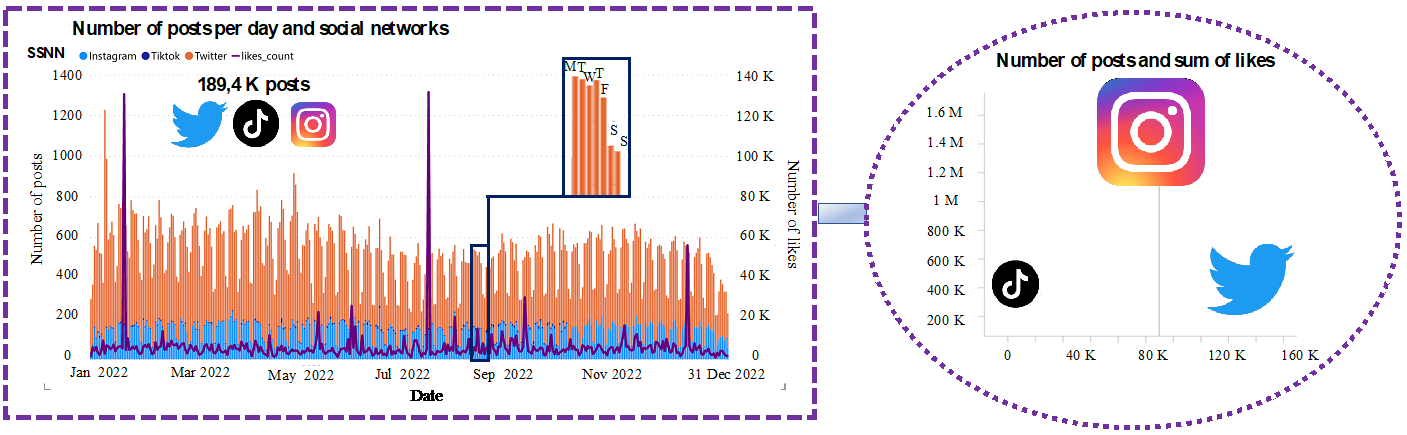Click the TikTok bubble in the scatter chart
Image resolution: width=1407 pixels, height=435 pixels.
coord(1016,286)
